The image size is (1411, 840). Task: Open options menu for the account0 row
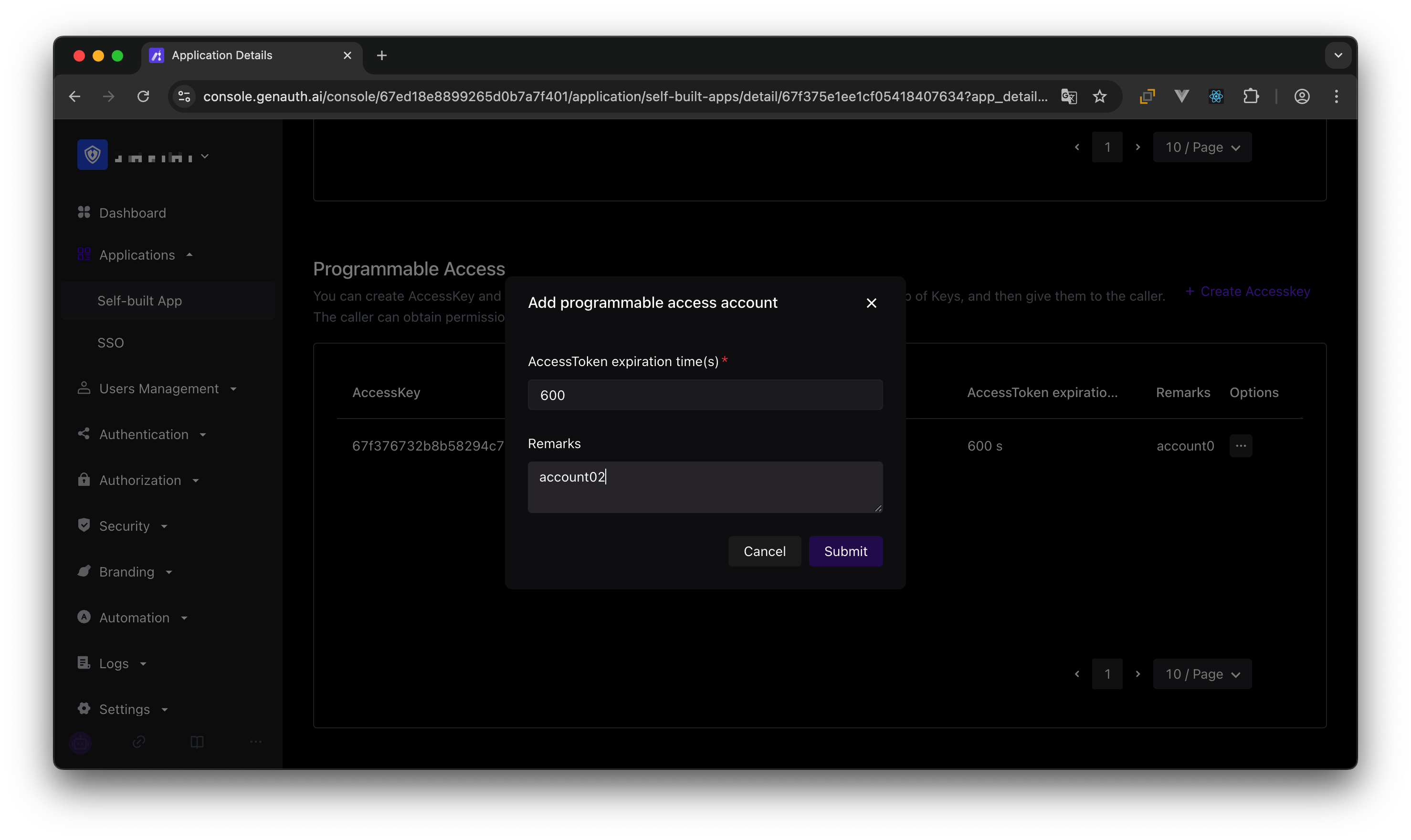(x=1240, y=445)
